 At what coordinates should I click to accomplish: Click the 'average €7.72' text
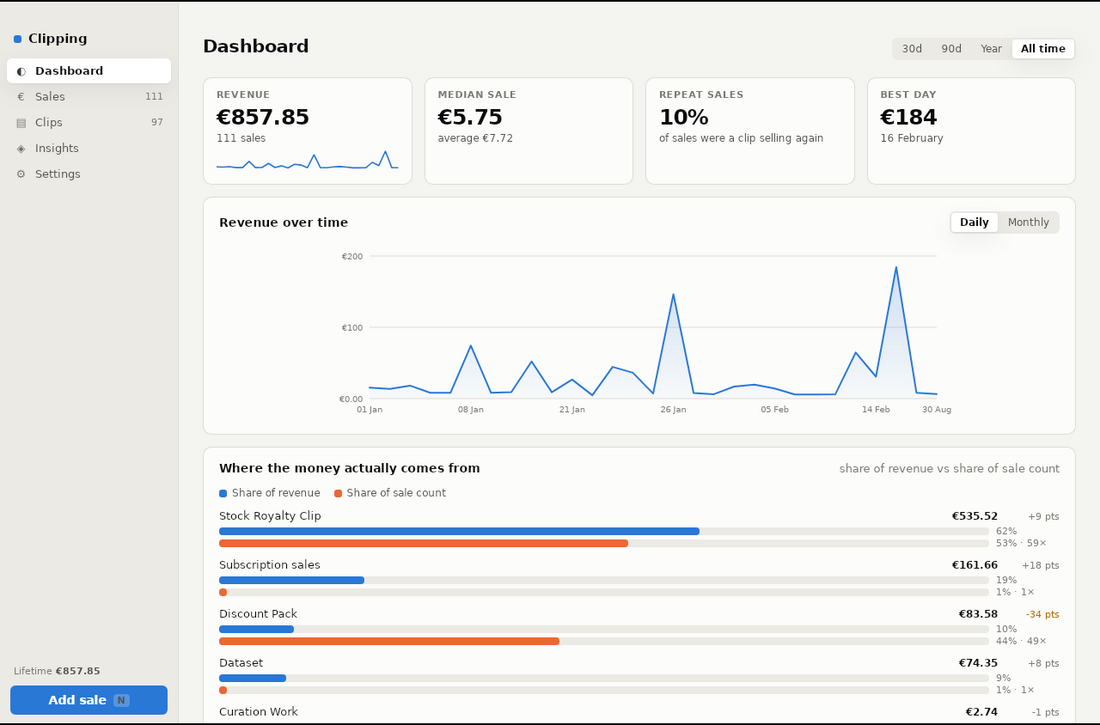[475, 138]
